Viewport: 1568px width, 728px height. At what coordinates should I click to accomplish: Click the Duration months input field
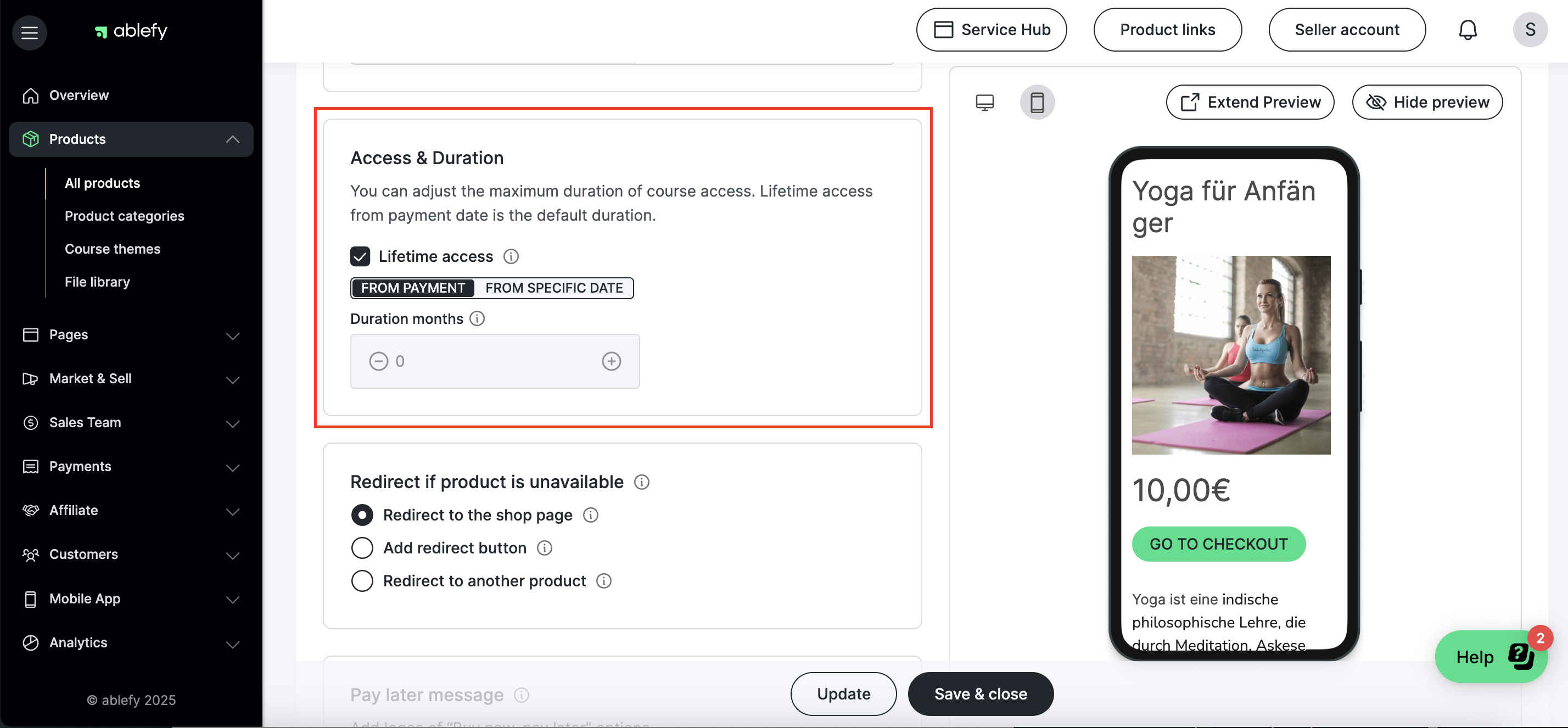click(x=495, y=362)
